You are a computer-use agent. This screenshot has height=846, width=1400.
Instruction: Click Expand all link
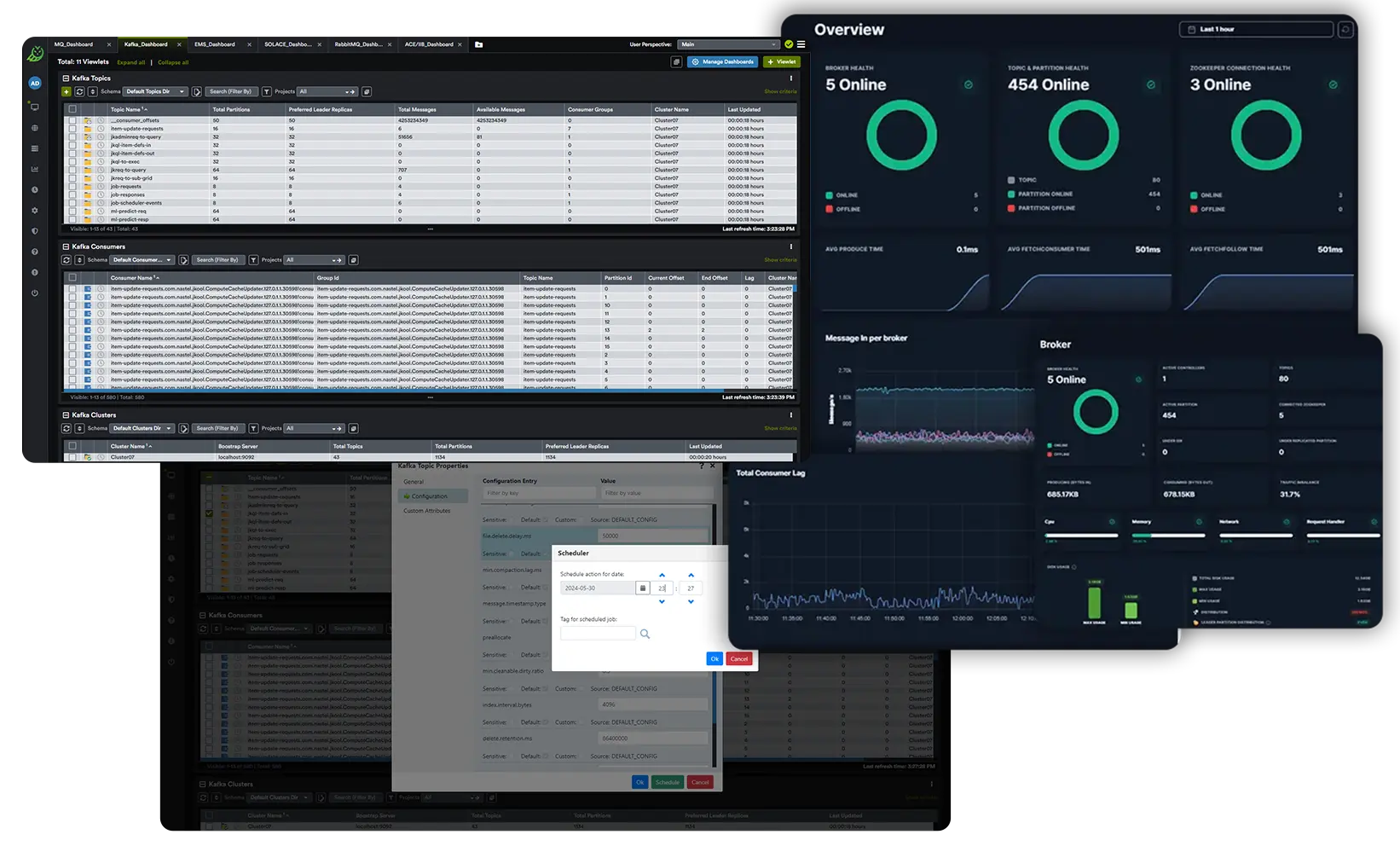(x=131, y=62)
